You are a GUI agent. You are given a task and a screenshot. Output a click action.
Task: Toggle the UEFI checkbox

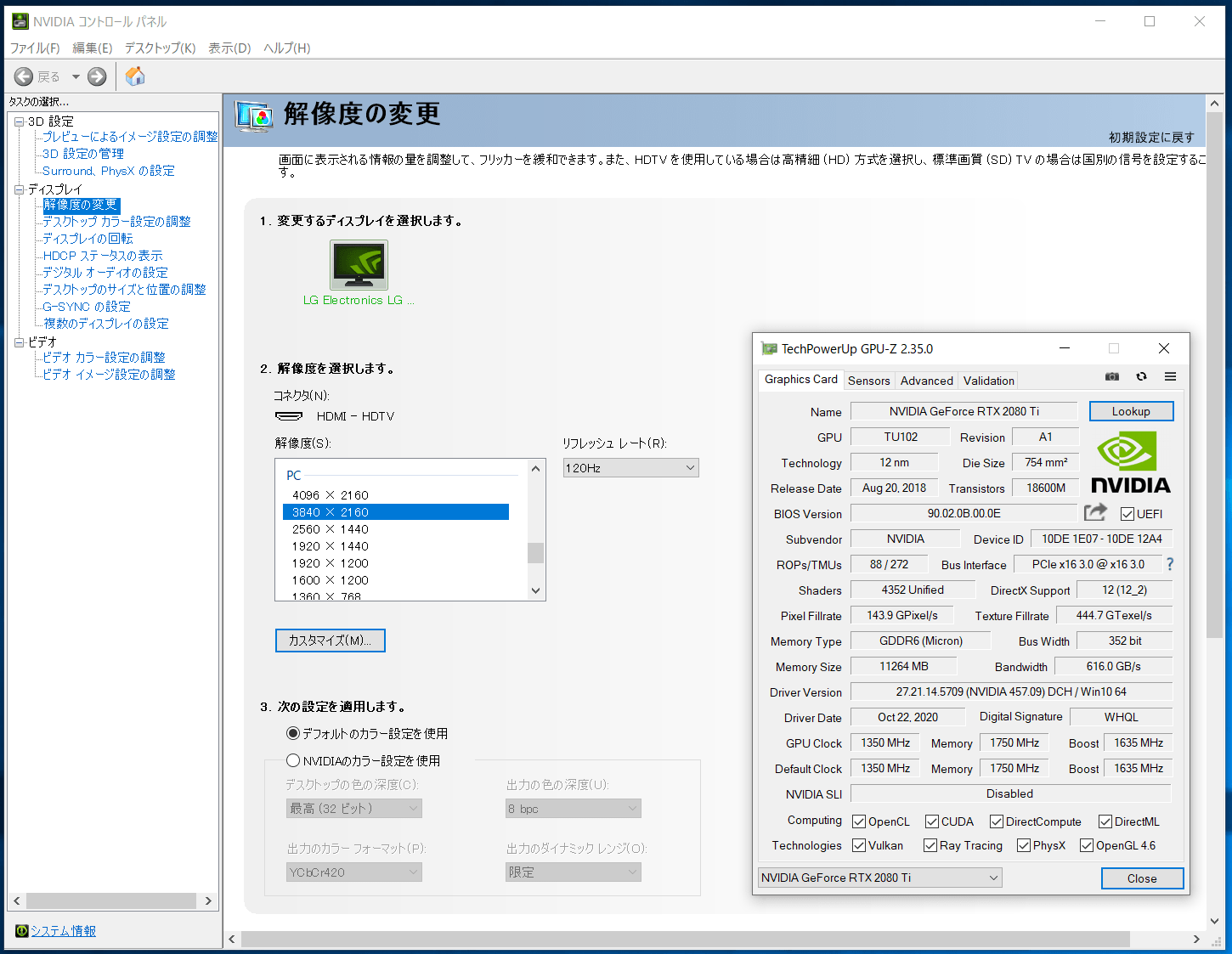(x=1127, y=514)
